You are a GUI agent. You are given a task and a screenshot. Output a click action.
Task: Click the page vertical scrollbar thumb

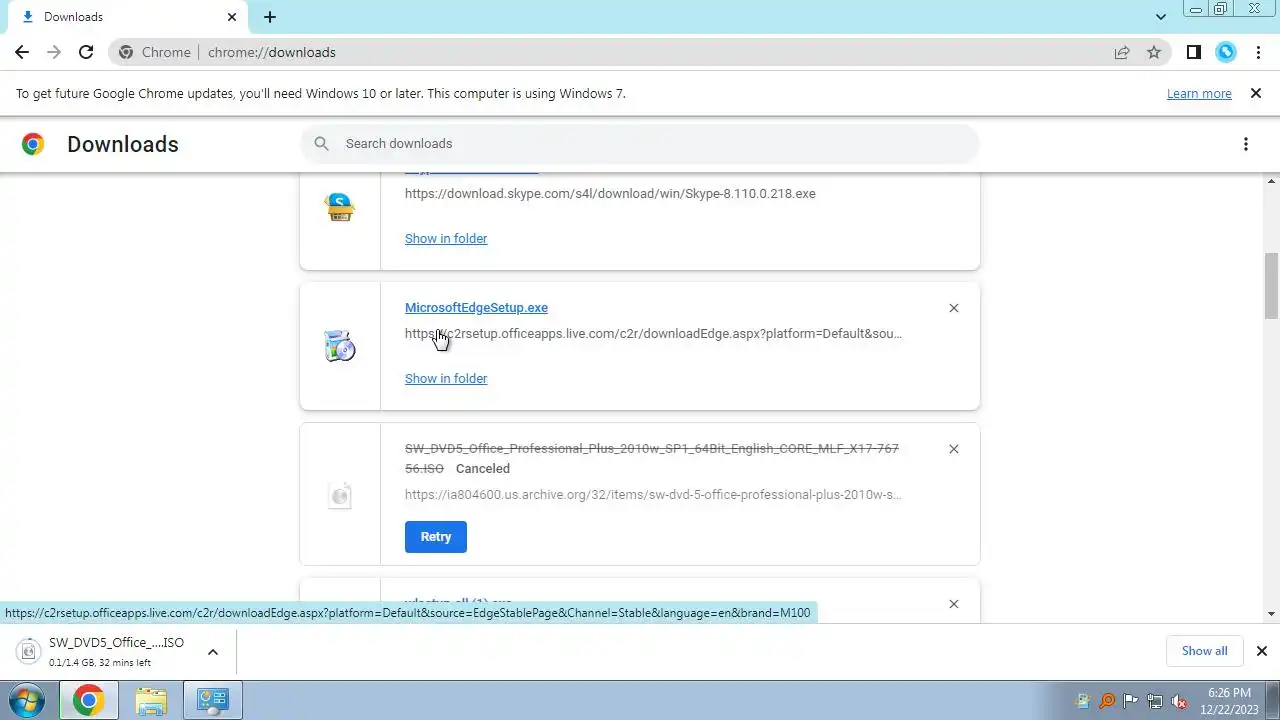pyautogui.click(x=1271, y=286)
